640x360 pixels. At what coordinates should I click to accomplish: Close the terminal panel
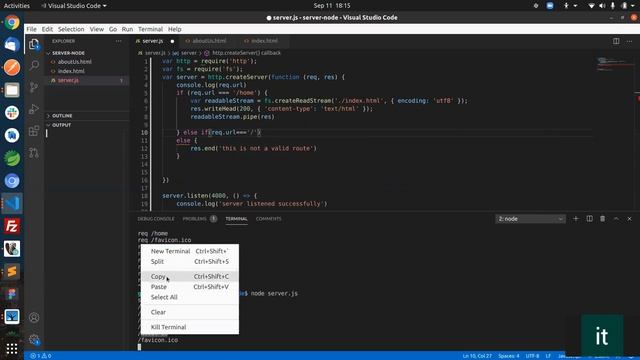[629, 219]
